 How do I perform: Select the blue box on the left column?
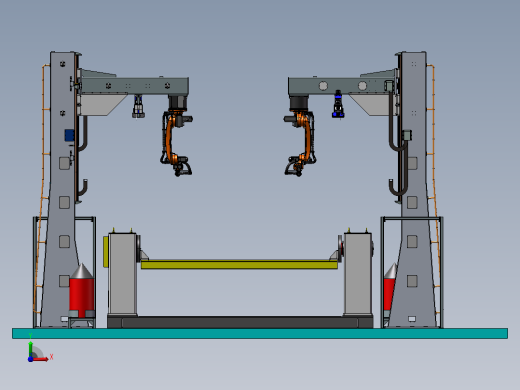69,135
